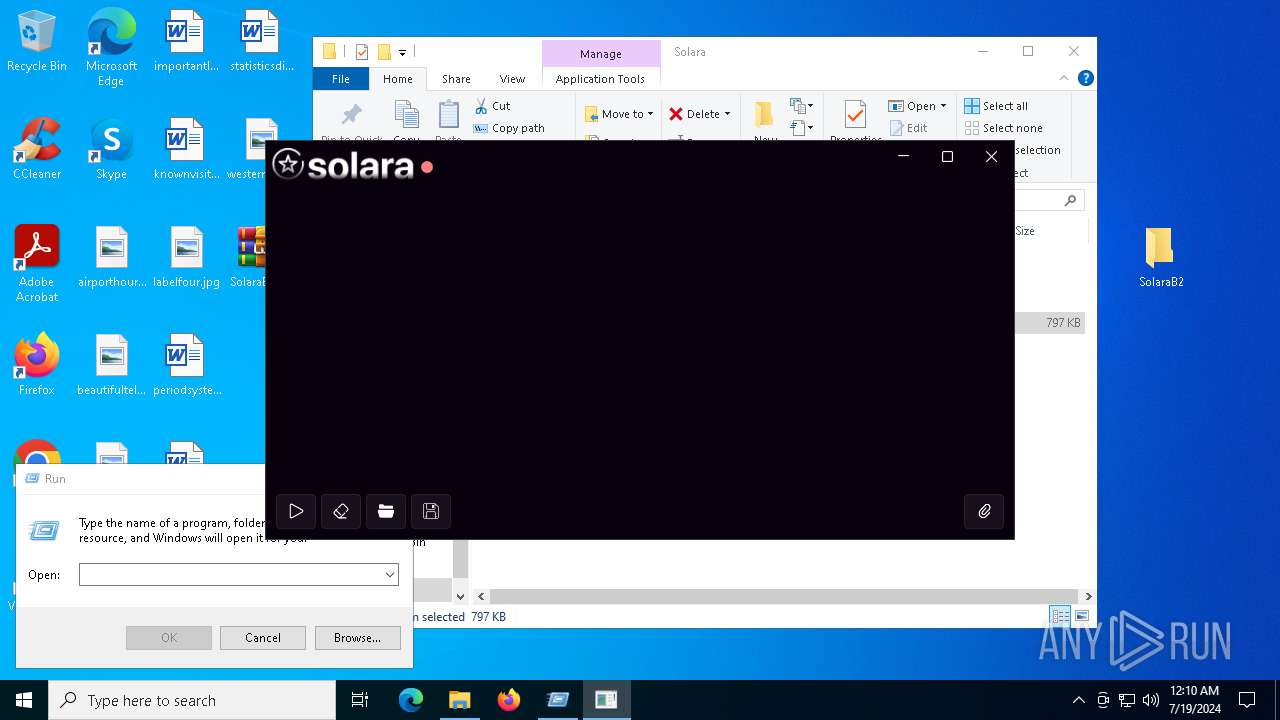
Task: Select the beautifultel image file on desktop
Action: 112,365
